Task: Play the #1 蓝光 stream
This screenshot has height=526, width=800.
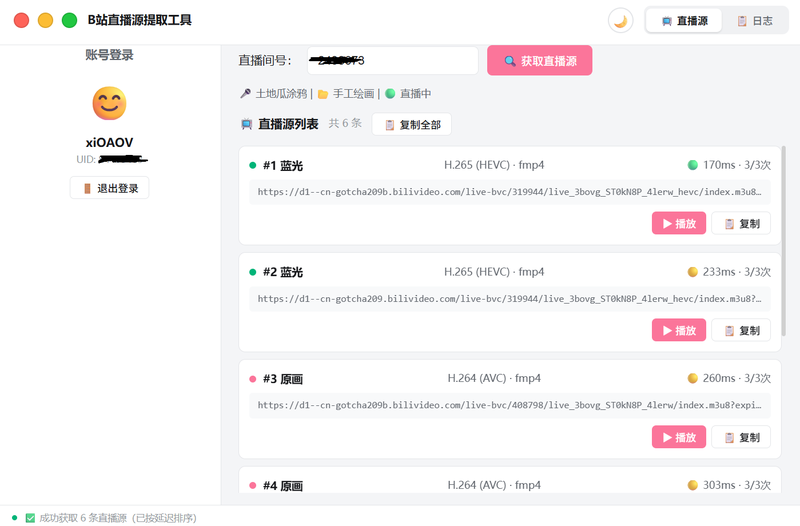Action: (679, 223)
